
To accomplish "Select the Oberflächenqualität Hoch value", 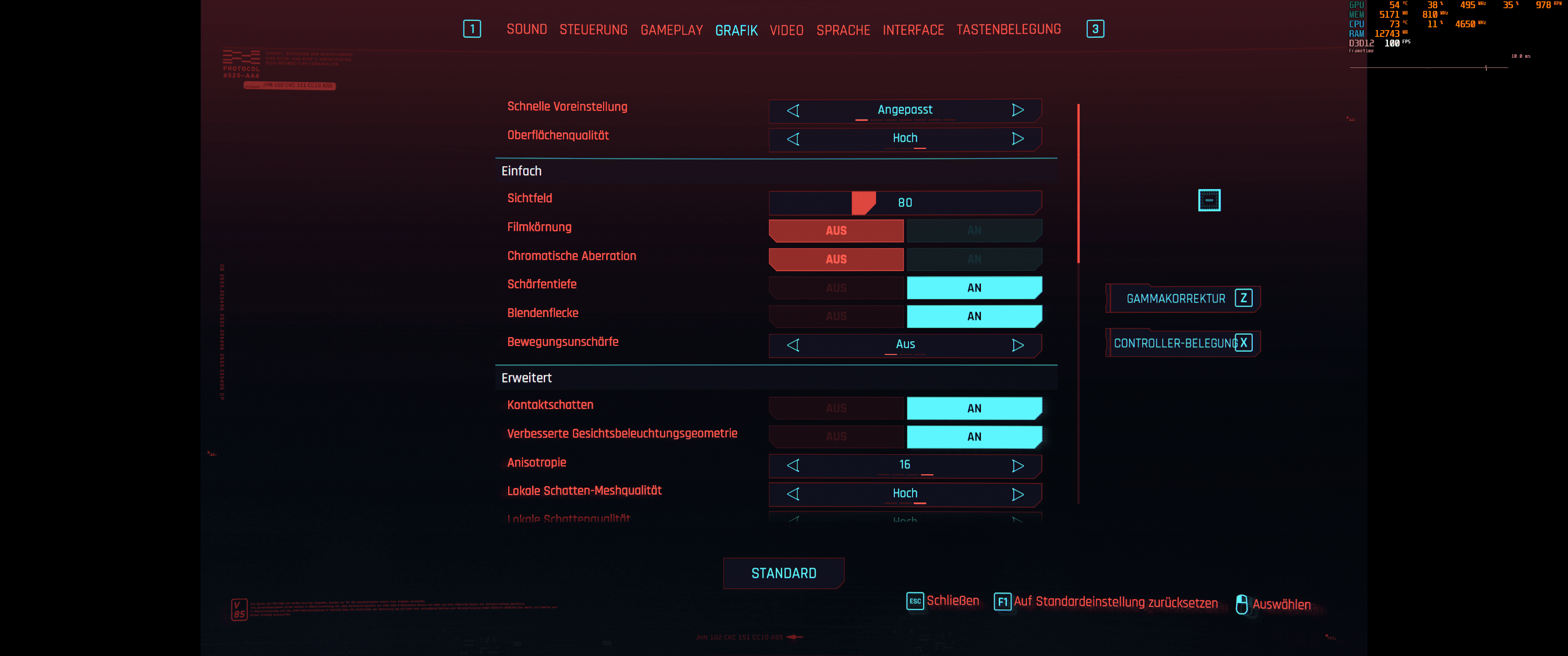I will click(x=904, y=138).
